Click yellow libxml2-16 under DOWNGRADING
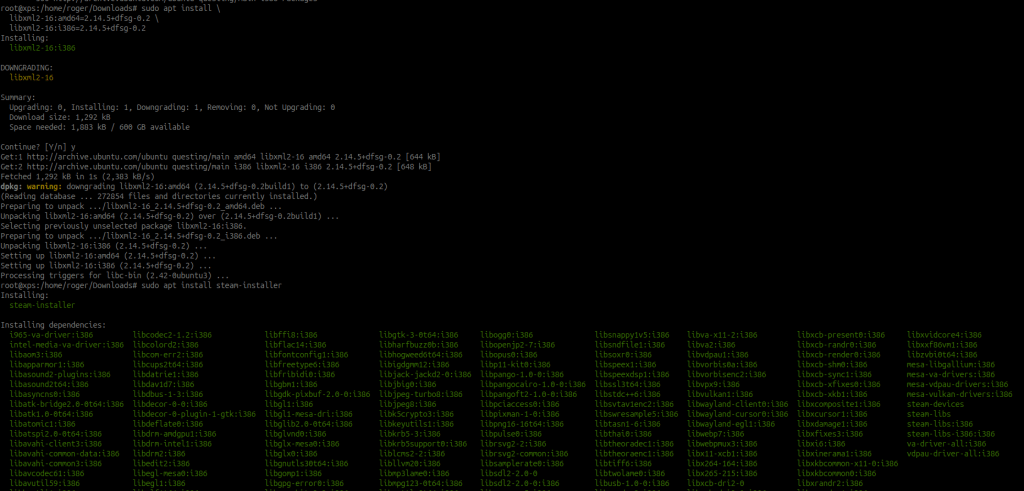Viewport: 1024px width, 491px height. [x=30, y=76]
